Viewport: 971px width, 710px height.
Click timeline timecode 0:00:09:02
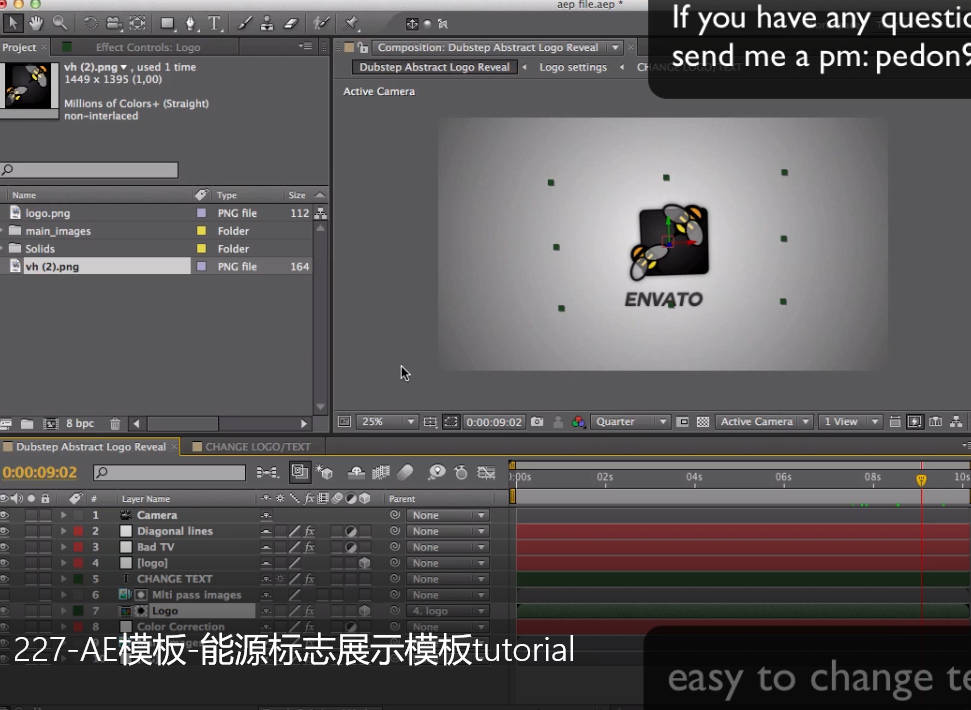click(40, 473)
